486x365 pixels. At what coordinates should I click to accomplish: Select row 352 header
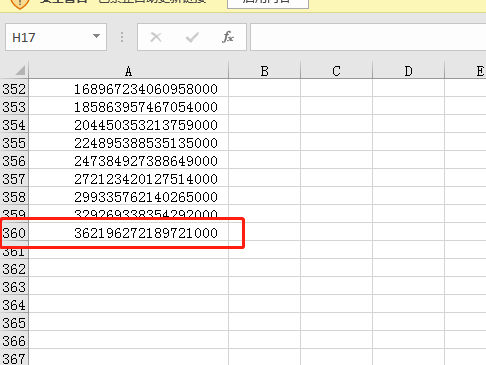click(x=14, y=89)
